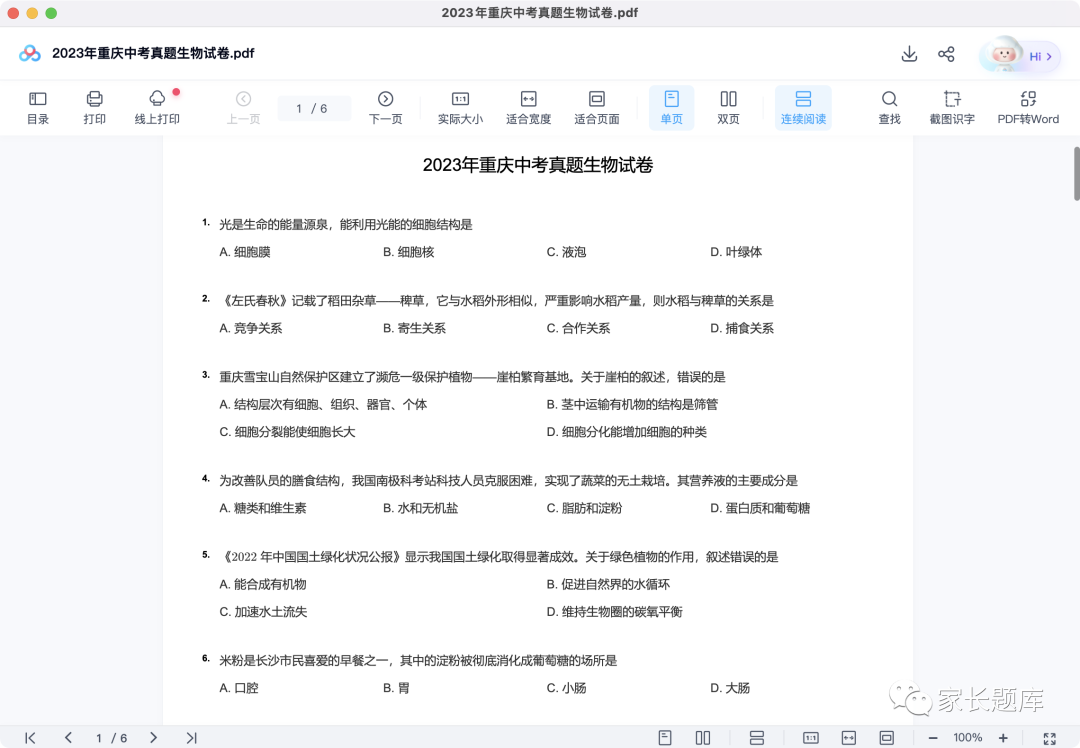This screenshot has height=748, width=1080.
Task: Click fit page icon in bottom bar
Action: [886, 738]
